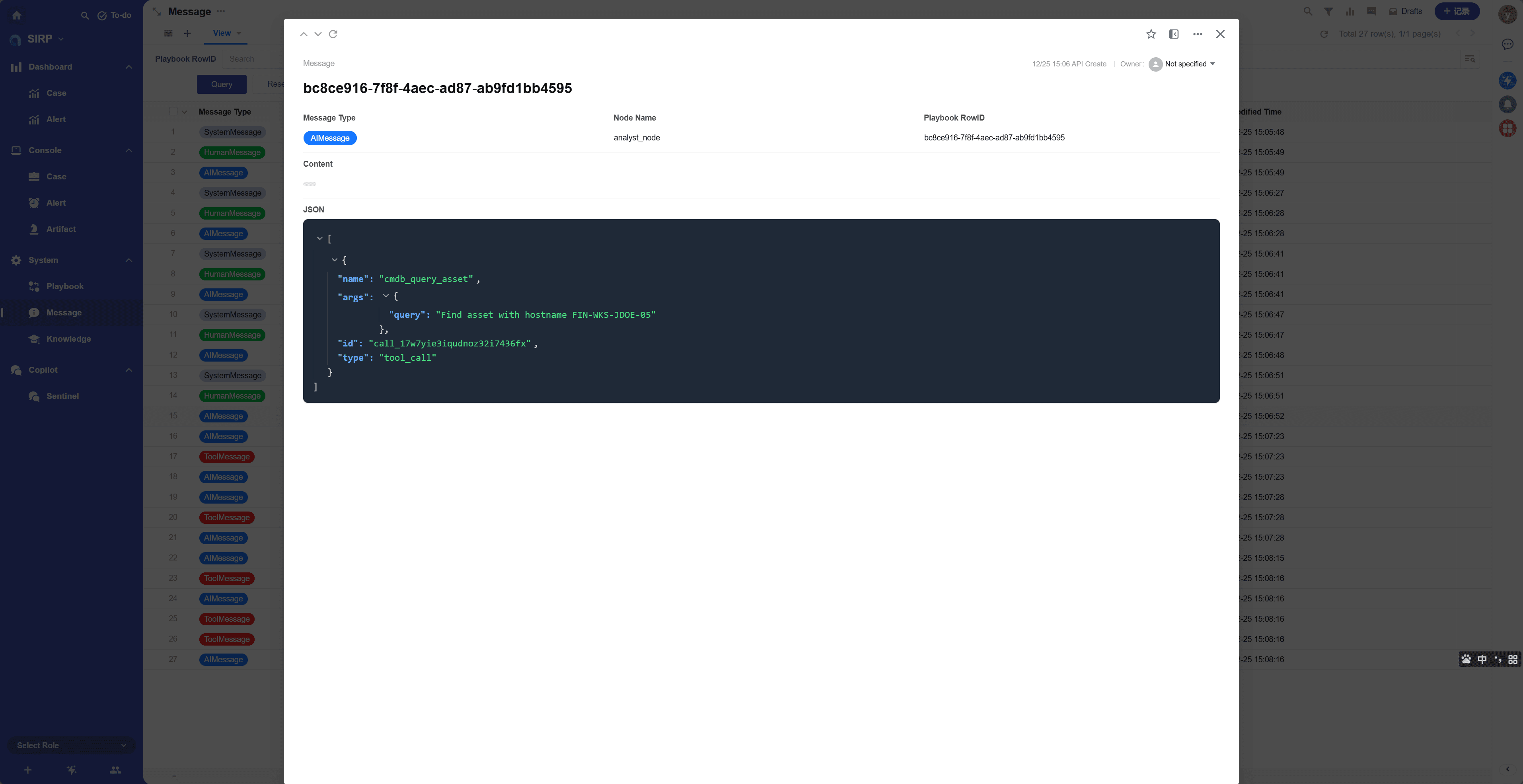Tick the select-all checkbox in table header
Image resolution: width=1523 pixels, height=784 pixels.
173,112
